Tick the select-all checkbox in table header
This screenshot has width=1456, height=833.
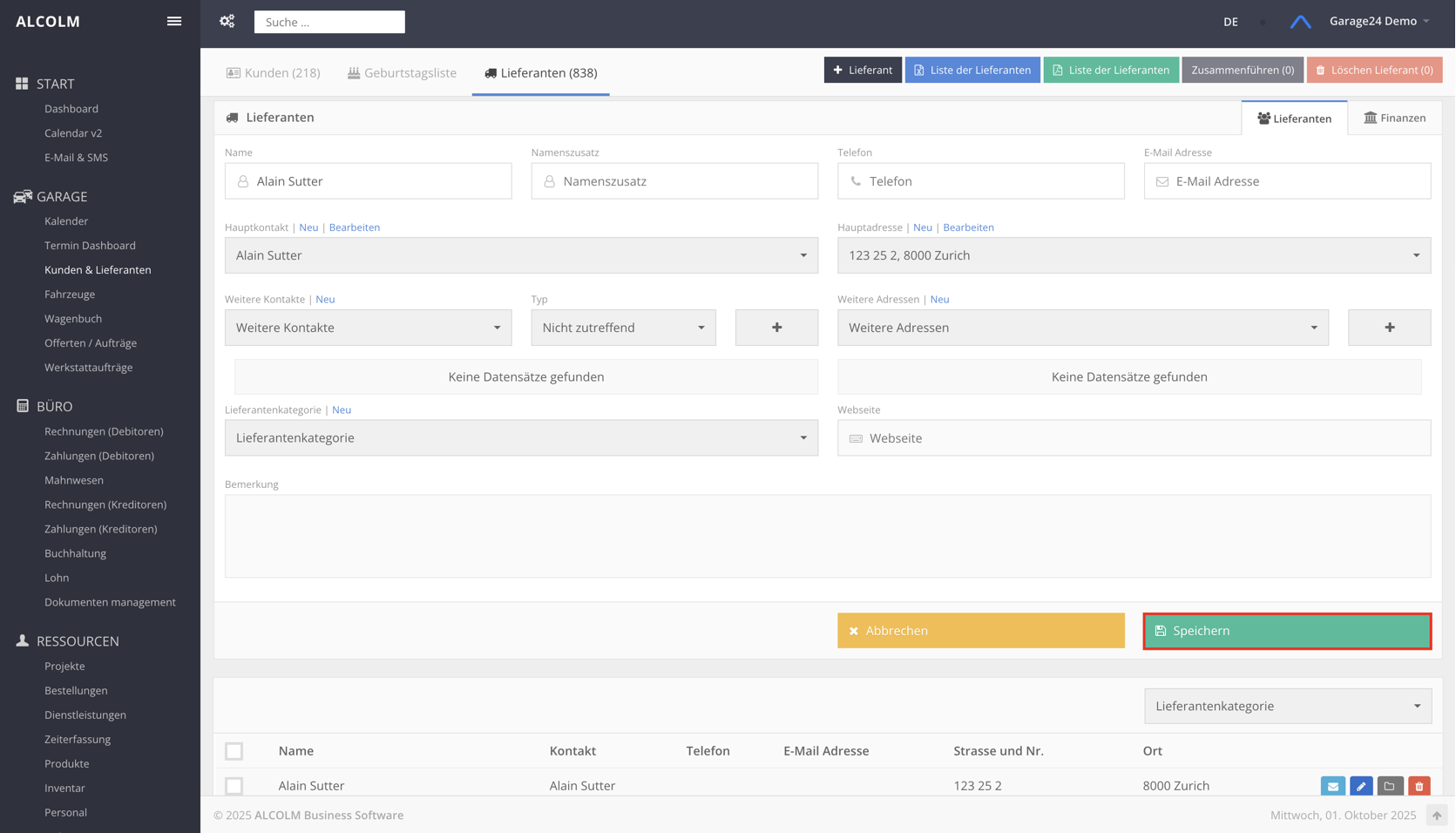coord(234,751)
